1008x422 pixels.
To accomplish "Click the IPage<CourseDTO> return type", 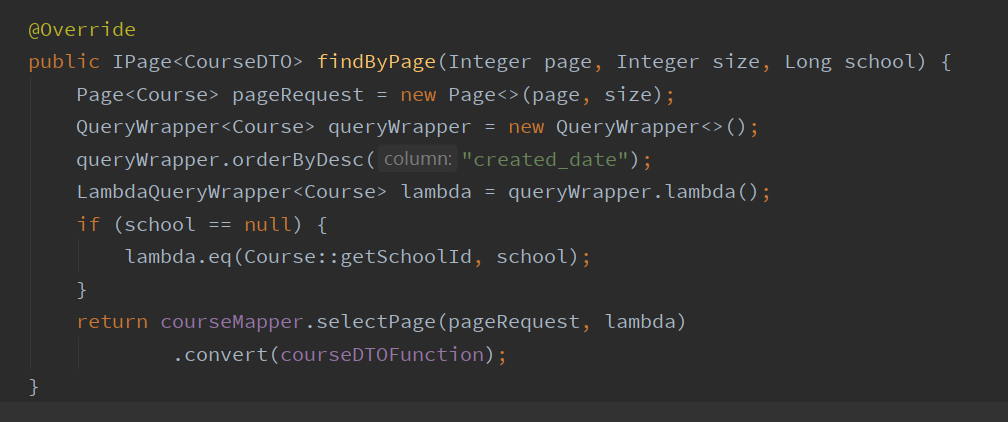I will click(208, 62).
